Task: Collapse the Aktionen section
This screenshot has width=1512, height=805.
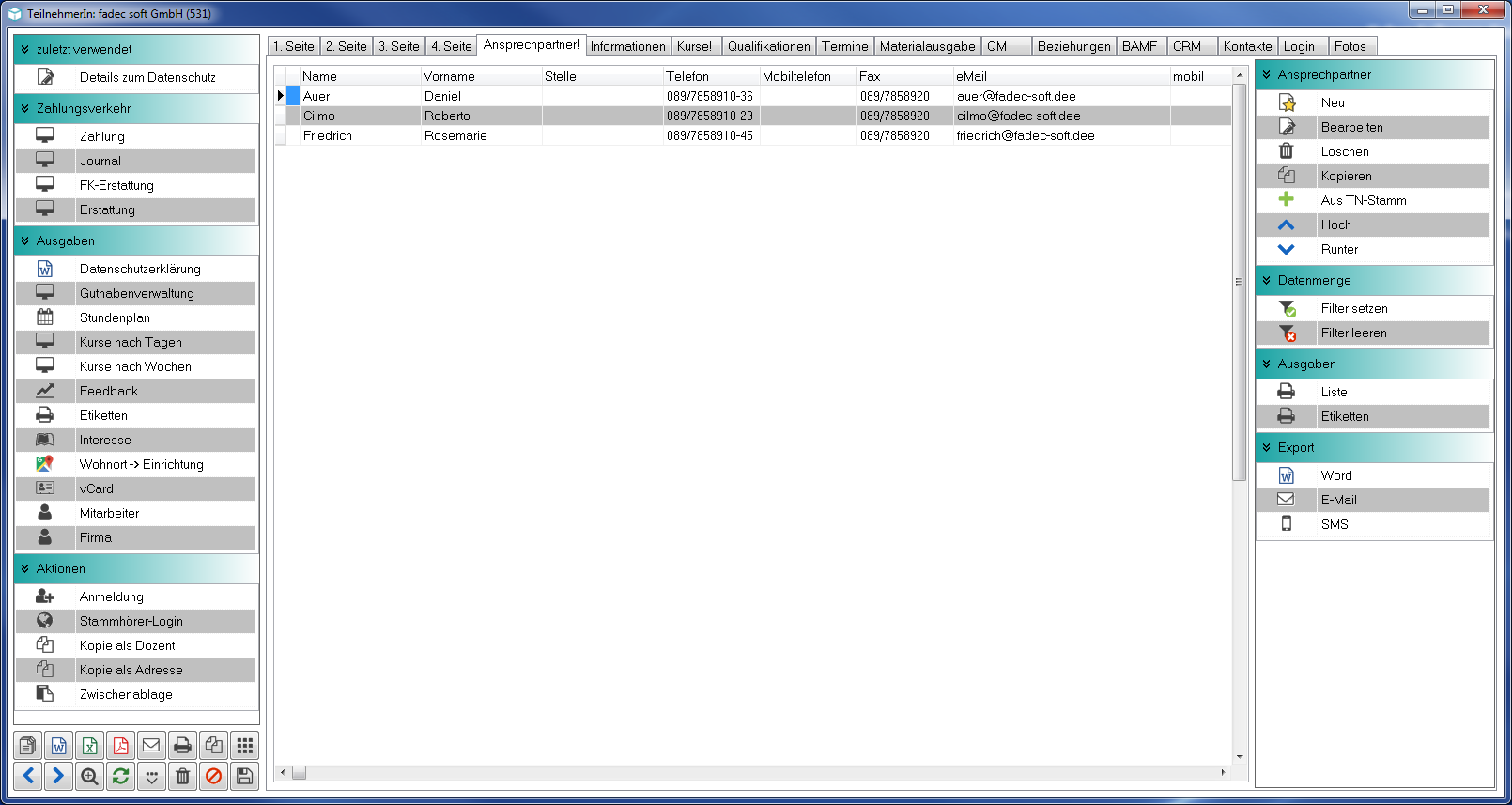Action: (x=25, y=568)
